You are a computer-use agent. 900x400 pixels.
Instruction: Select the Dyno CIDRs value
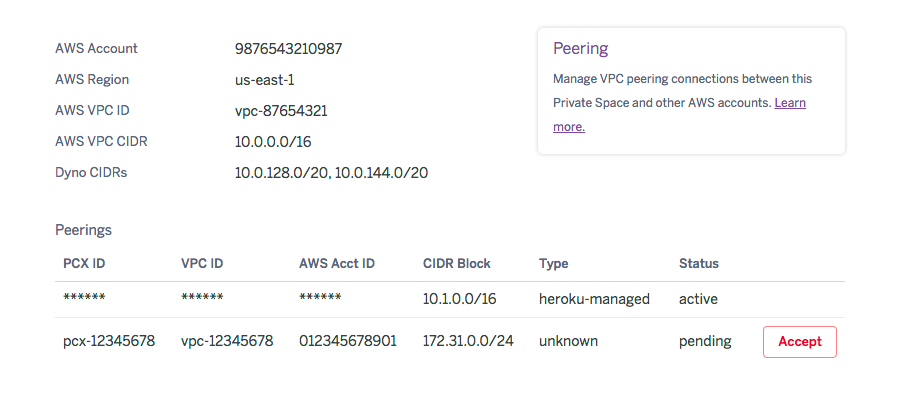point(331,173)
